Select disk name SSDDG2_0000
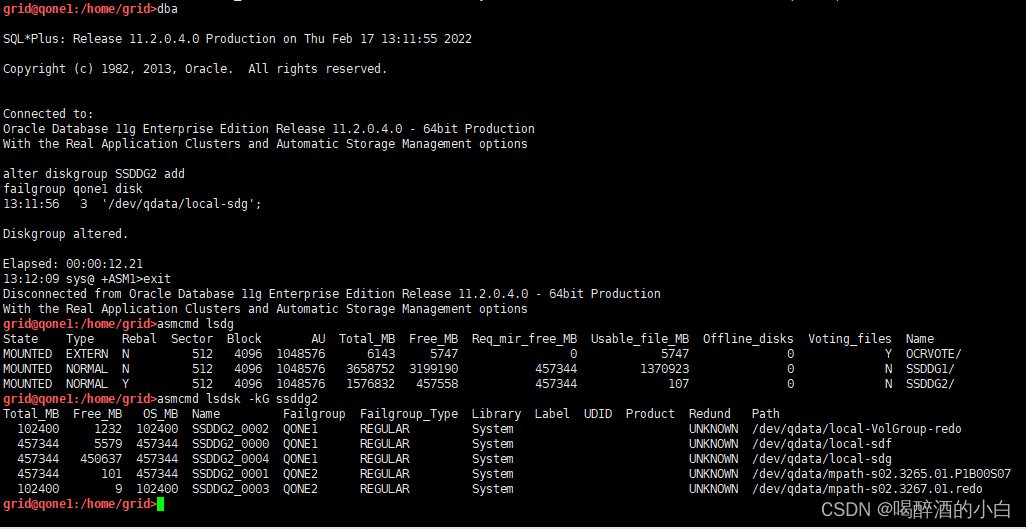 230,444
